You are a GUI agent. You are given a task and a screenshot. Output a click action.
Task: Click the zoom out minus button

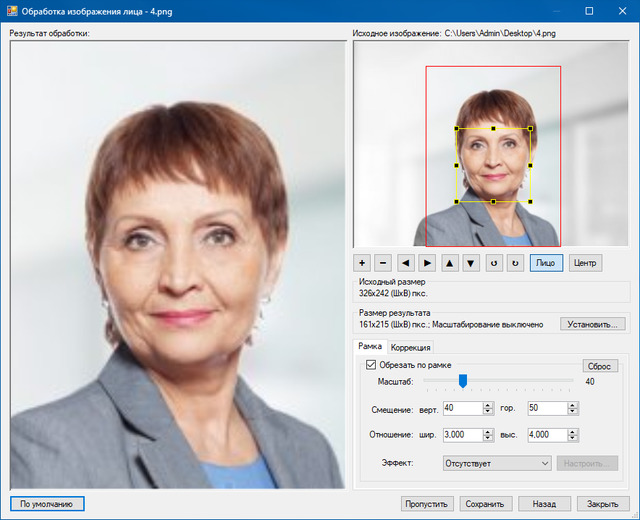tap(383, 263)
